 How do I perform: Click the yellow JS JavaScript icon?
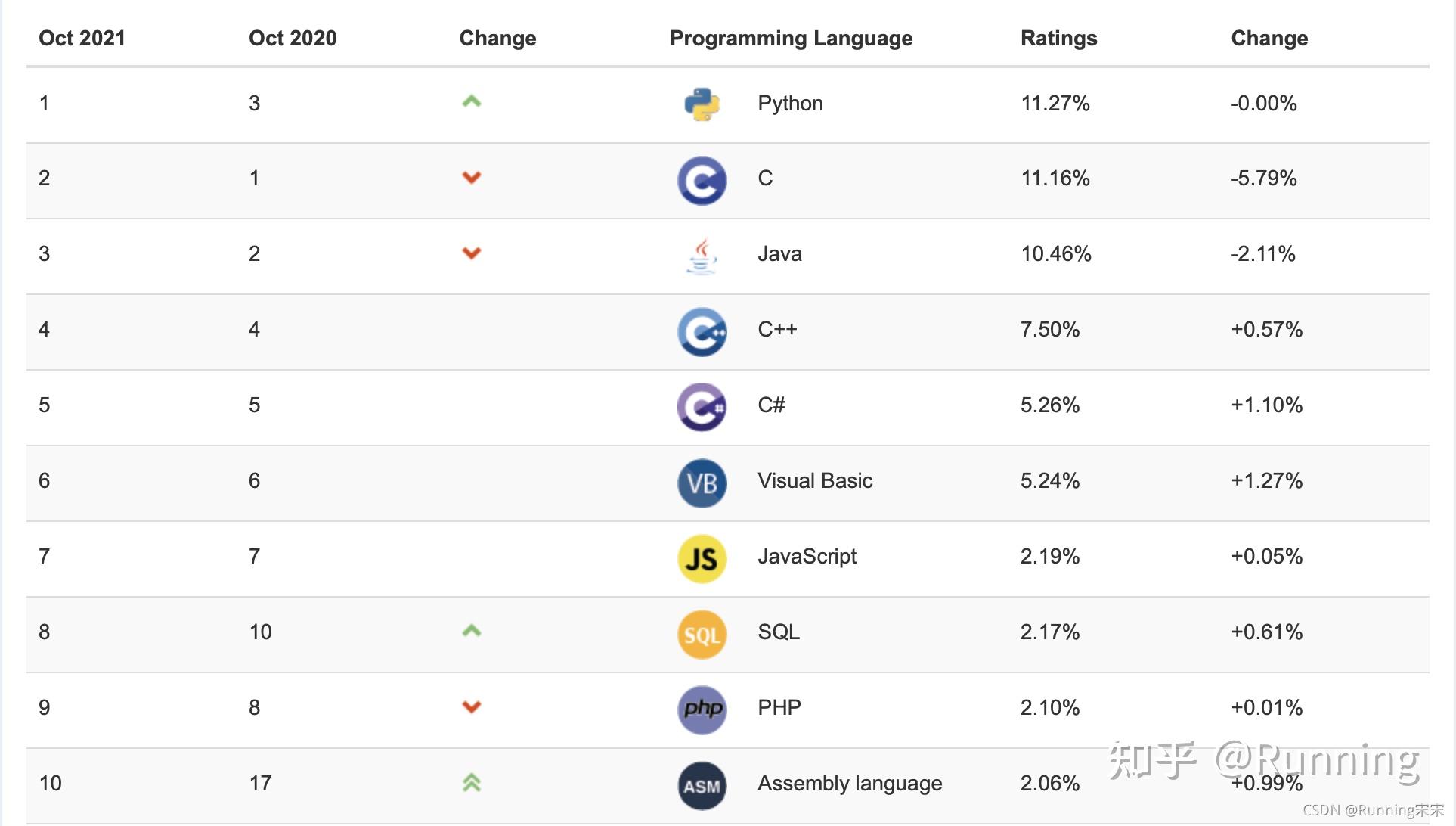click(x=702, y=559)
